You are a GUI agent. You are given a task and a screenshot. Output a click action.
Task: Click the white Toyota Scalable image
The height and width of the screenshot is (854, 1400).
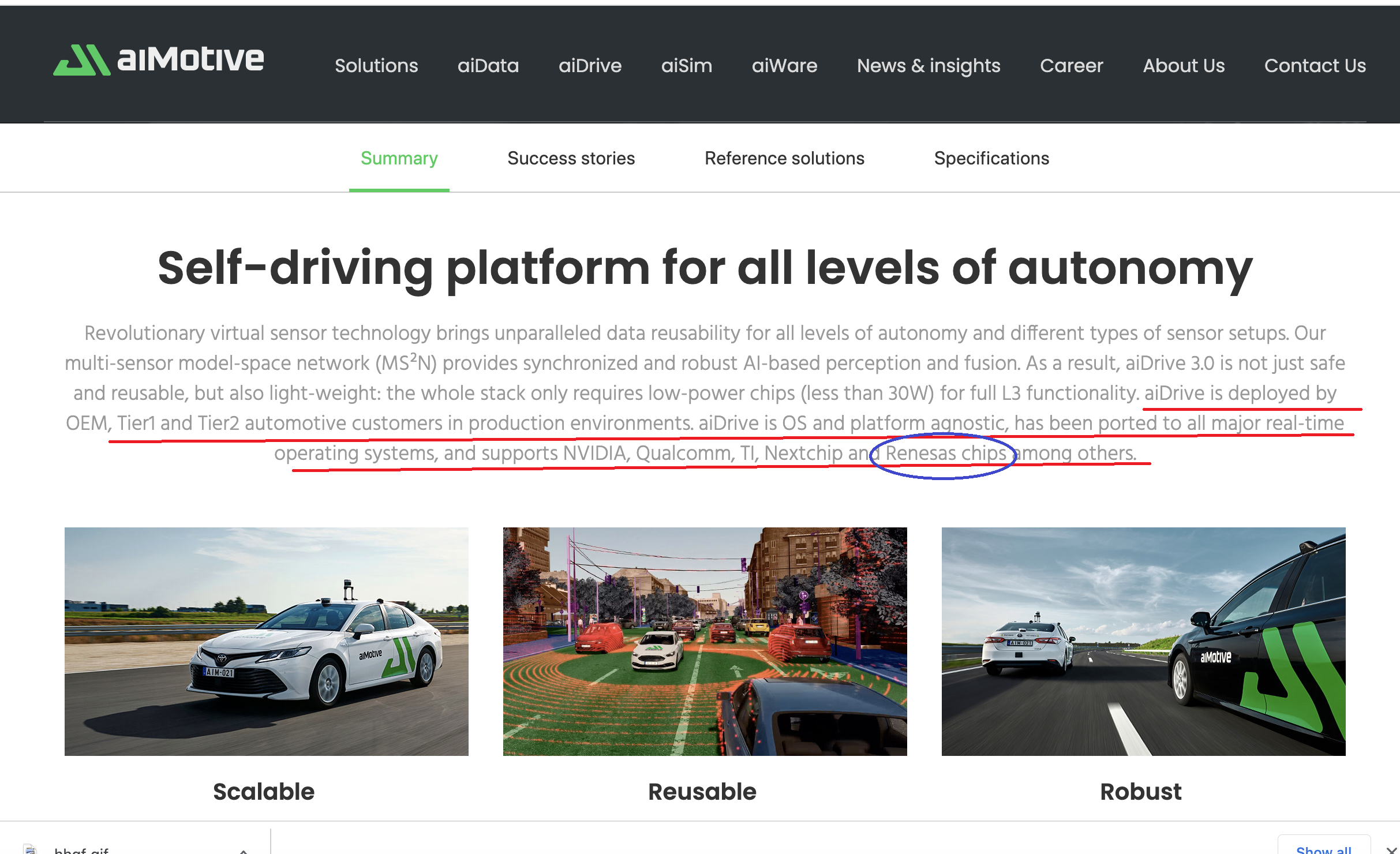266,641
